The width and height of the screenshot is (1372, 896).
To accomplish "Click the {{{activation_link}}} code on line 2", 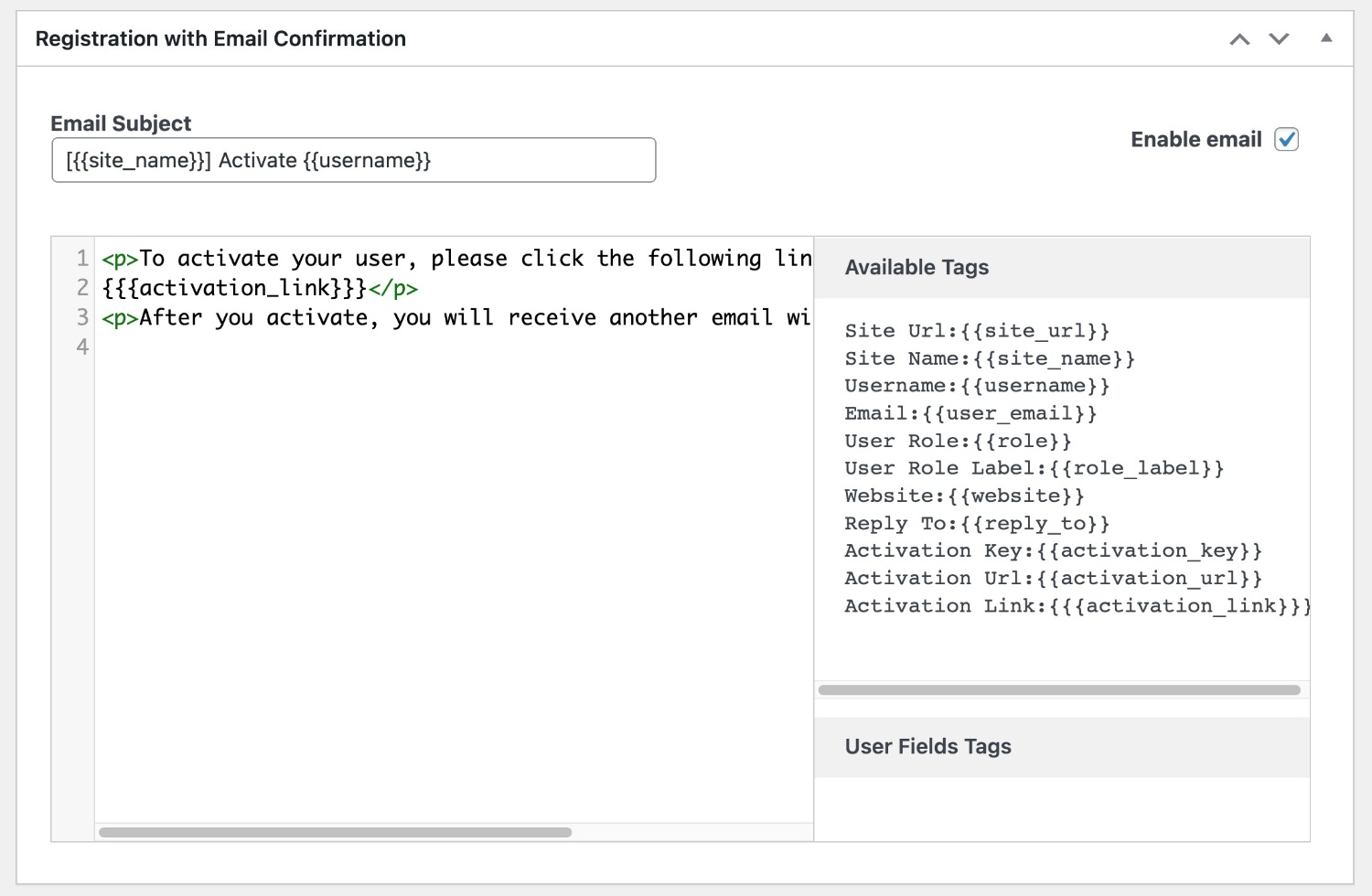I will tap(234, 288).
